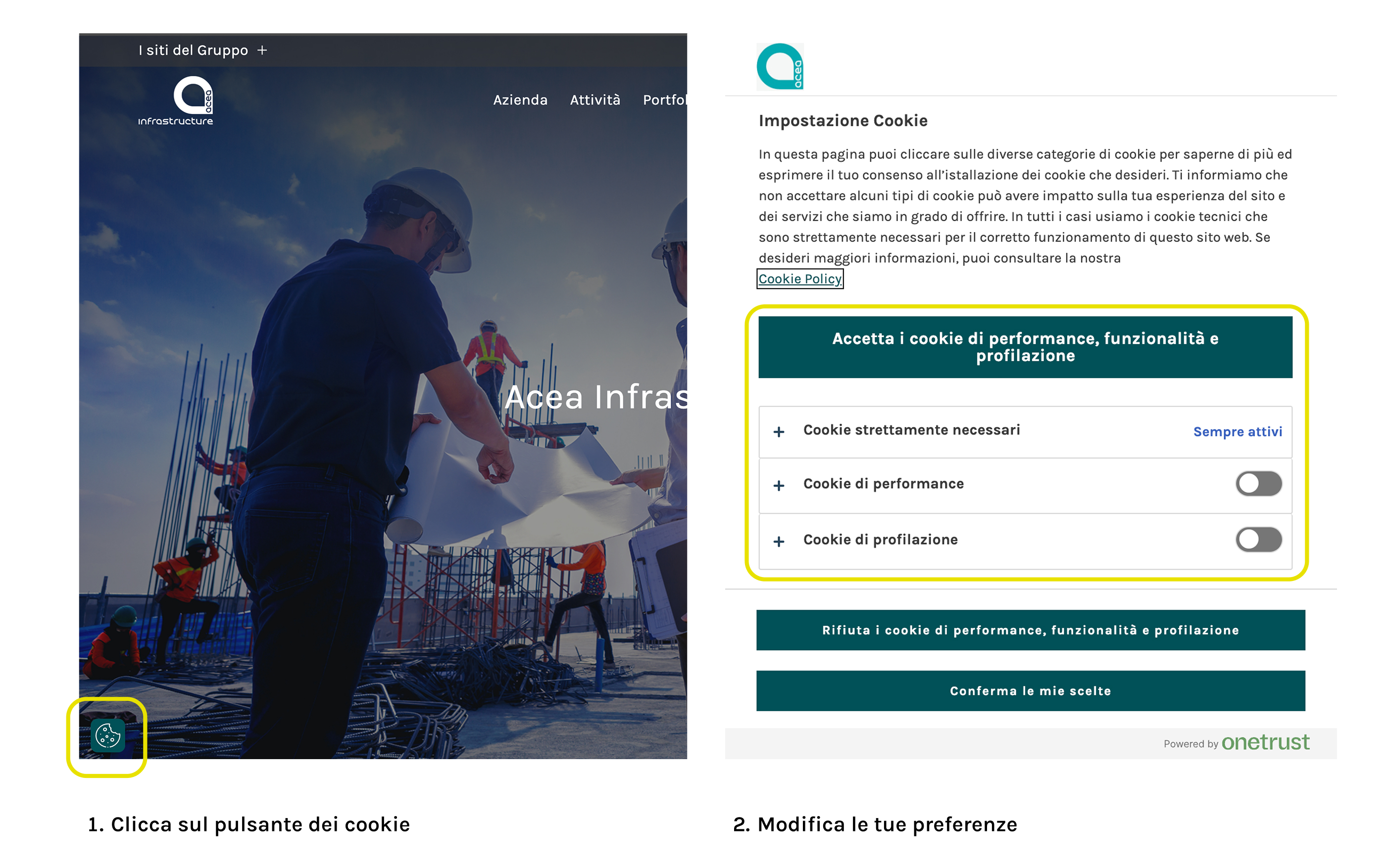Toggle the Cookie di profilazione switch
This screenshot has height=868, width=1386.
click(1259, 539)
